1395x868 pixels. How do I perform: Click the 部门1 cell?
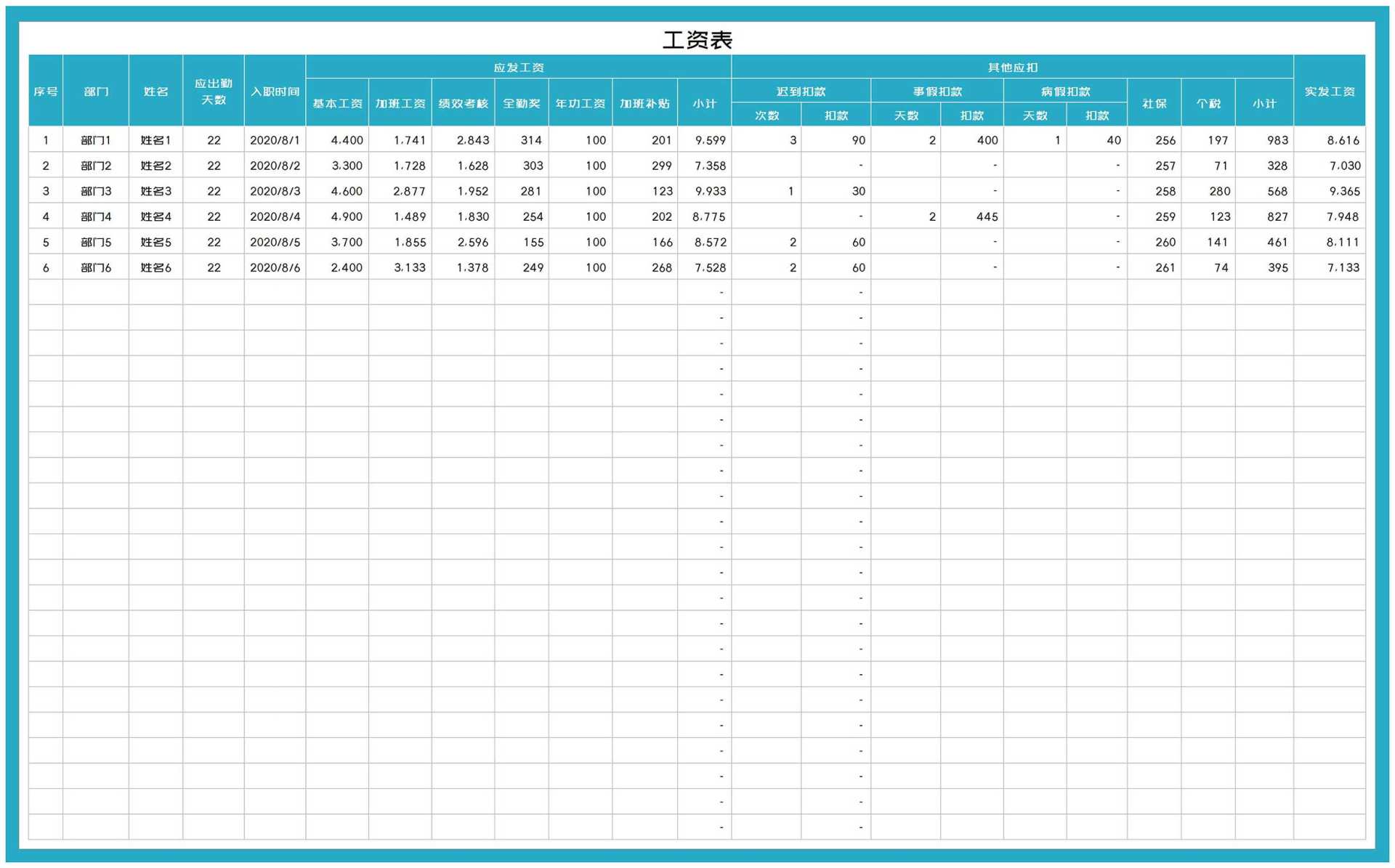pos(96,139)
